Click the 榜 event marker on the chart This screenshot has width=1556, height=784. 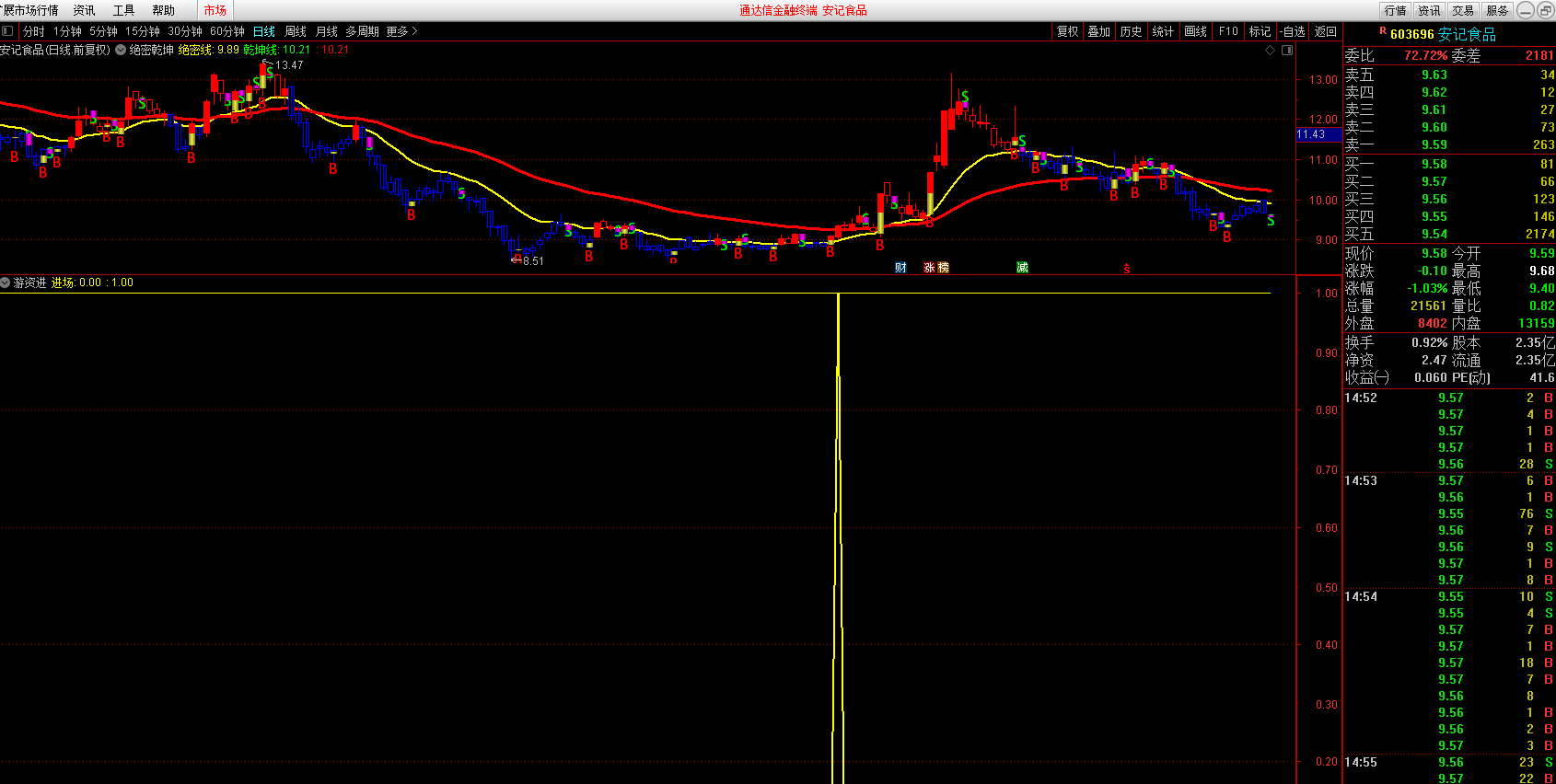(943, 268)
